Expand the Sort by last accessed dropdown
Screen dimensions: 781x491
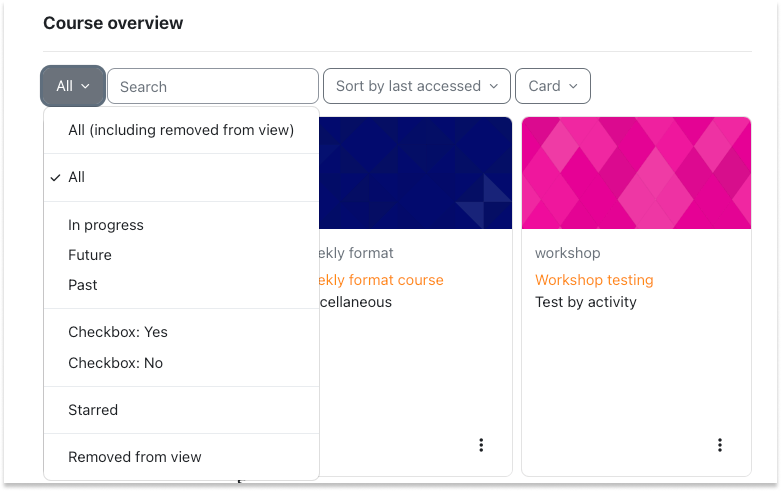[x=417, y=86]
